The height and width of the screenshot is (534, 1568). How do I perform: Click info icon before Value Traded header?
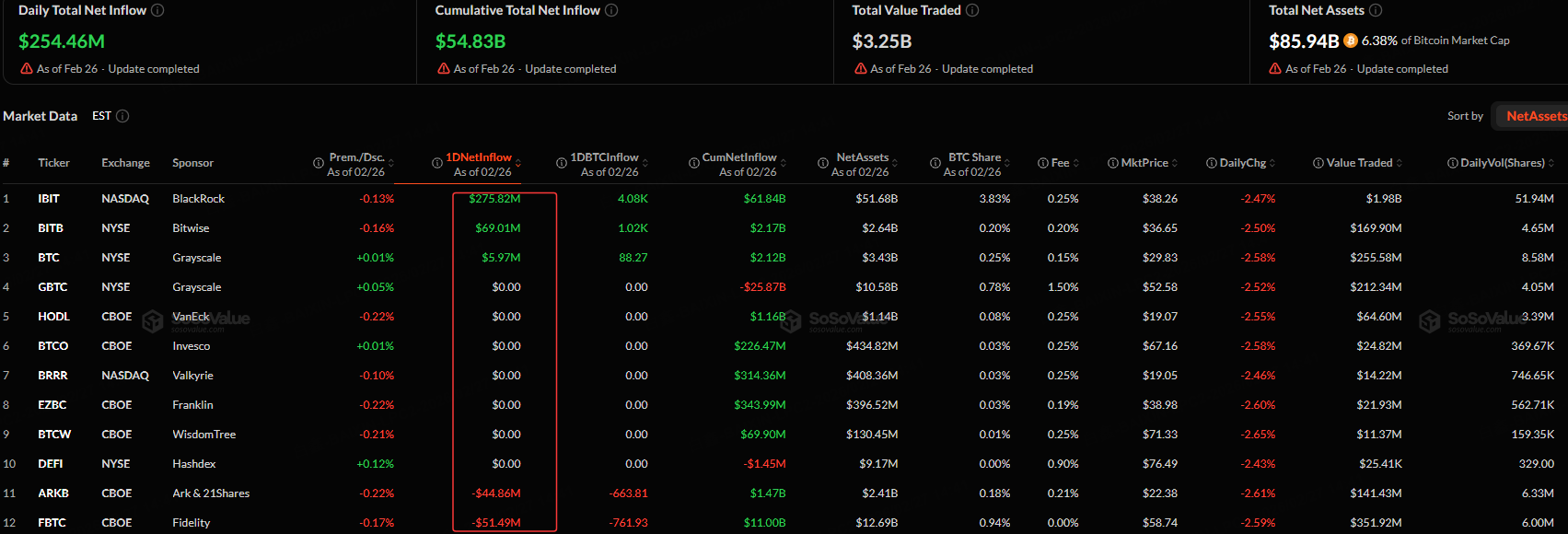(x=1318, y=163)
